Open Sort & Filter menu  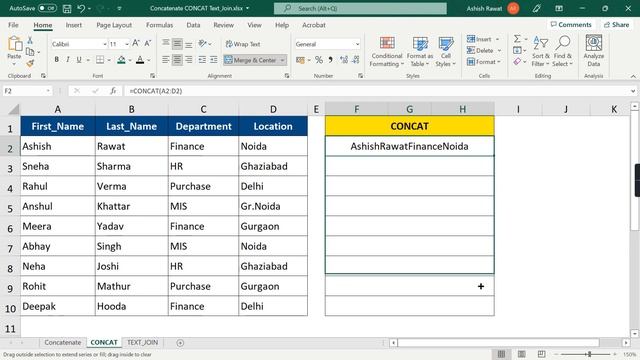(541, 51)
